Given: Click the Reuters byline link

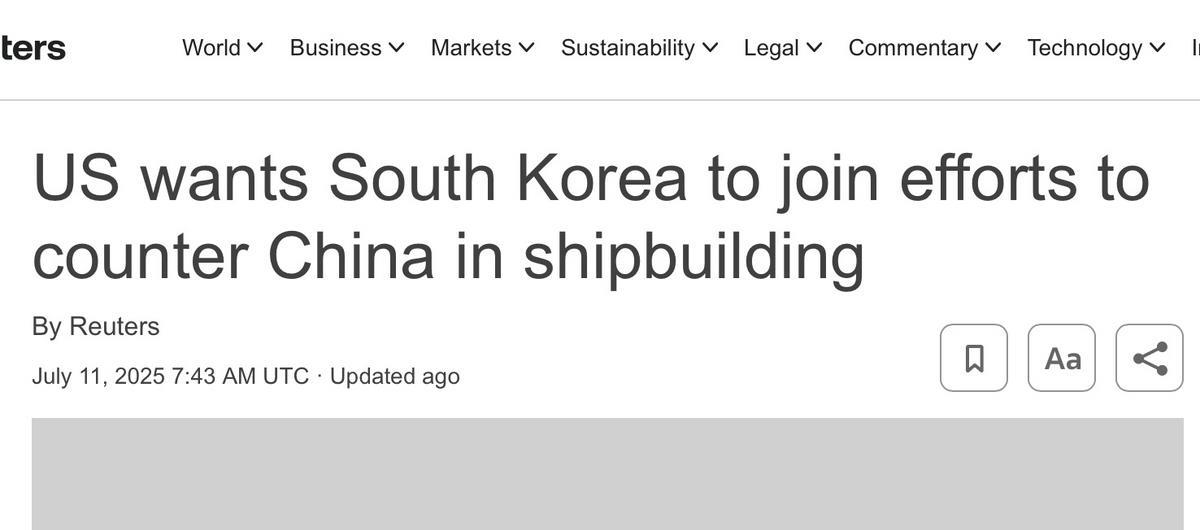Looking at the screenshot, I should click(x=114, y=326).
